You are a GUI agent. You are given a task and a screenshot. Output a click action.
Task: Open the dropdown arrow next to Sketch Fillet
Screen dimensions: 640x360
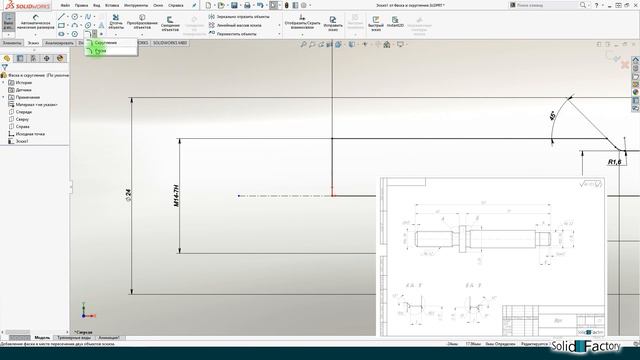pos(95,34)
